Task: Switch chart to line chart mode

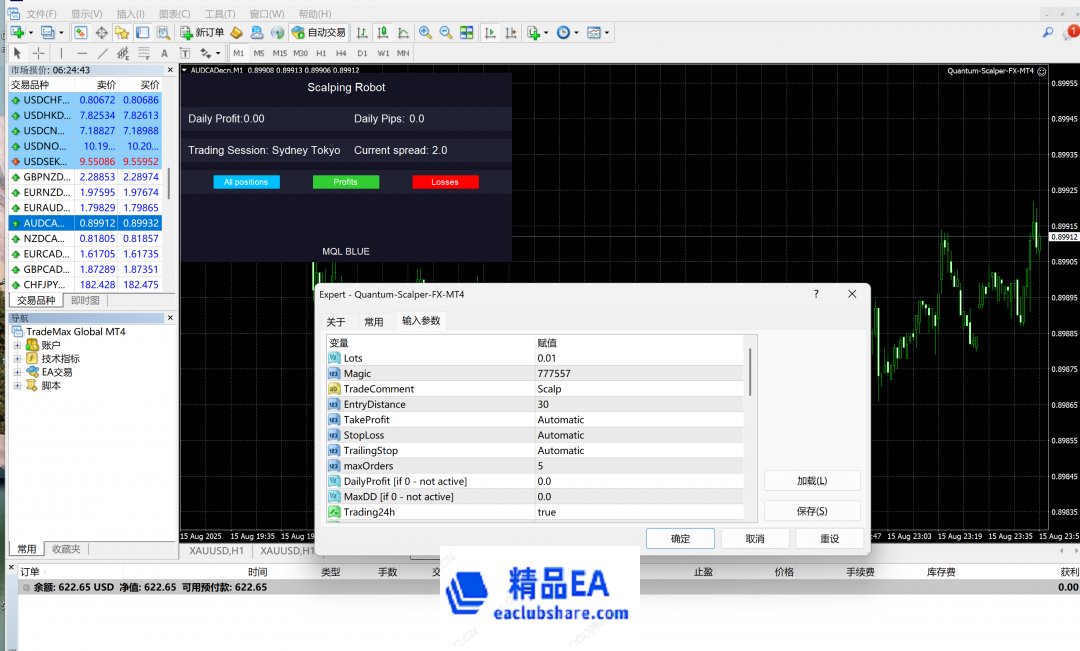Action: pos(404,32)
